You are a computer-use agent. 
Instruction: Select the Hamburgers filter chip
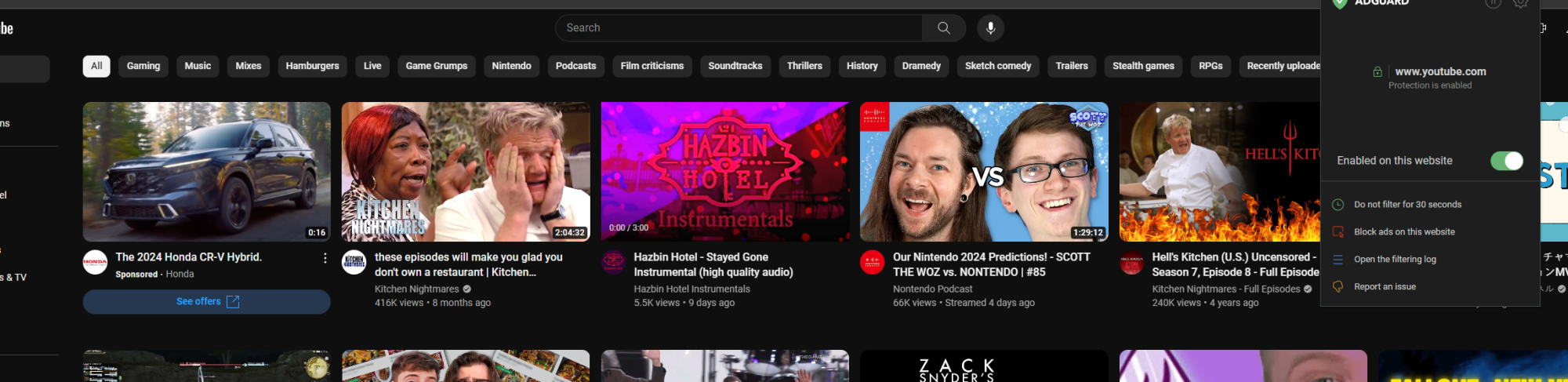coord(312,66)
